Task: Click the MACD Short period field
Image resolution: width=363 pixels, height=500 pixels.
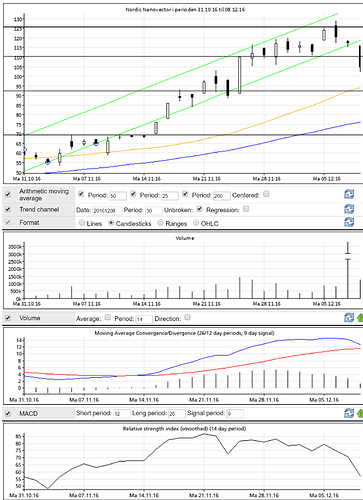Action: [122, 414]
